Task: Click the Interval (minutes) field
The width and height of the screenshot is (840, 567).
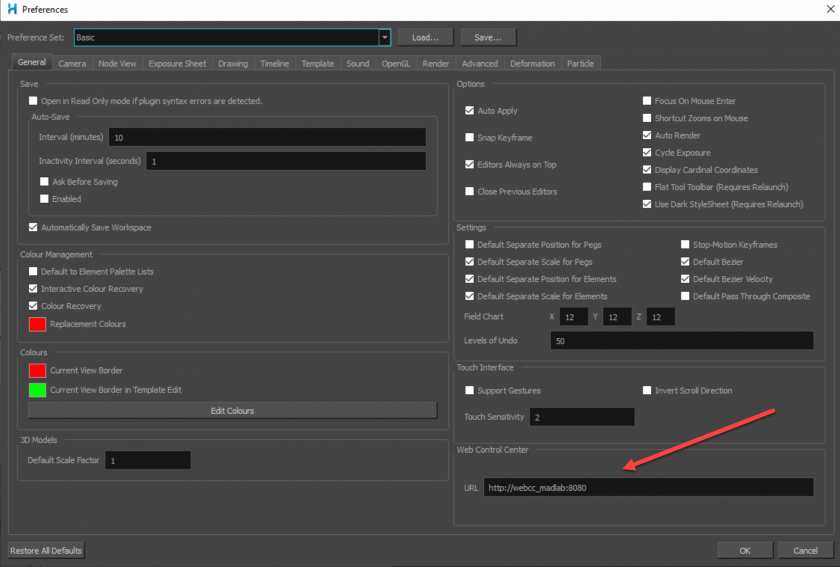Action: [x=267, y=137]
